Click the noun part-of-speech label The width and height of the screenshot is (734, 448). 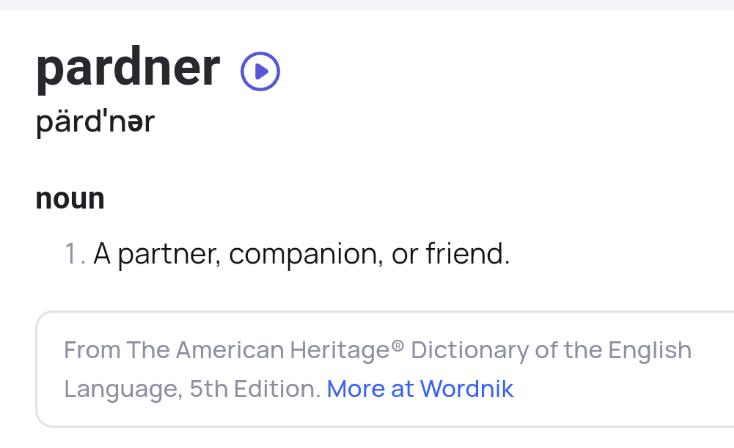(70, 198)
